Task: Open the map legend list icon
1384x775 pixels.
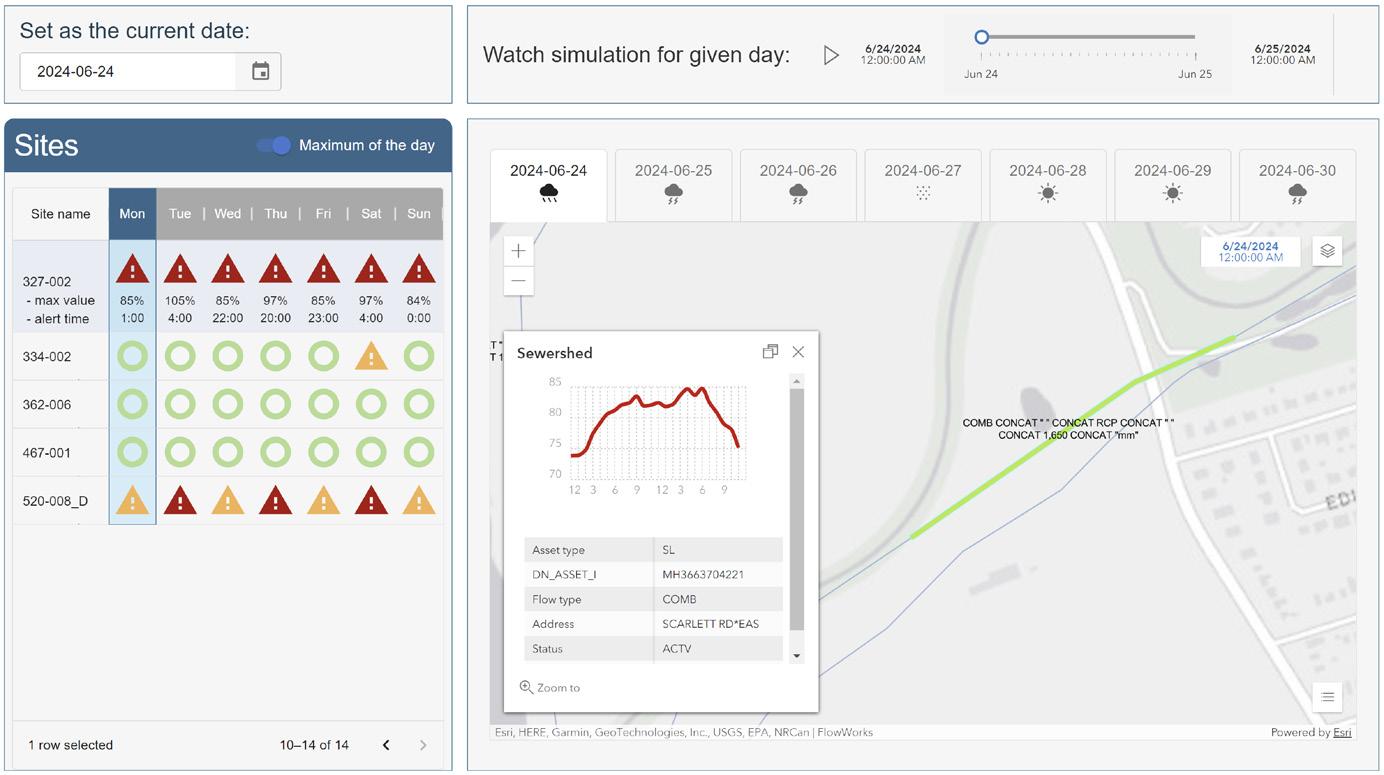Action: coord(1327,697)
